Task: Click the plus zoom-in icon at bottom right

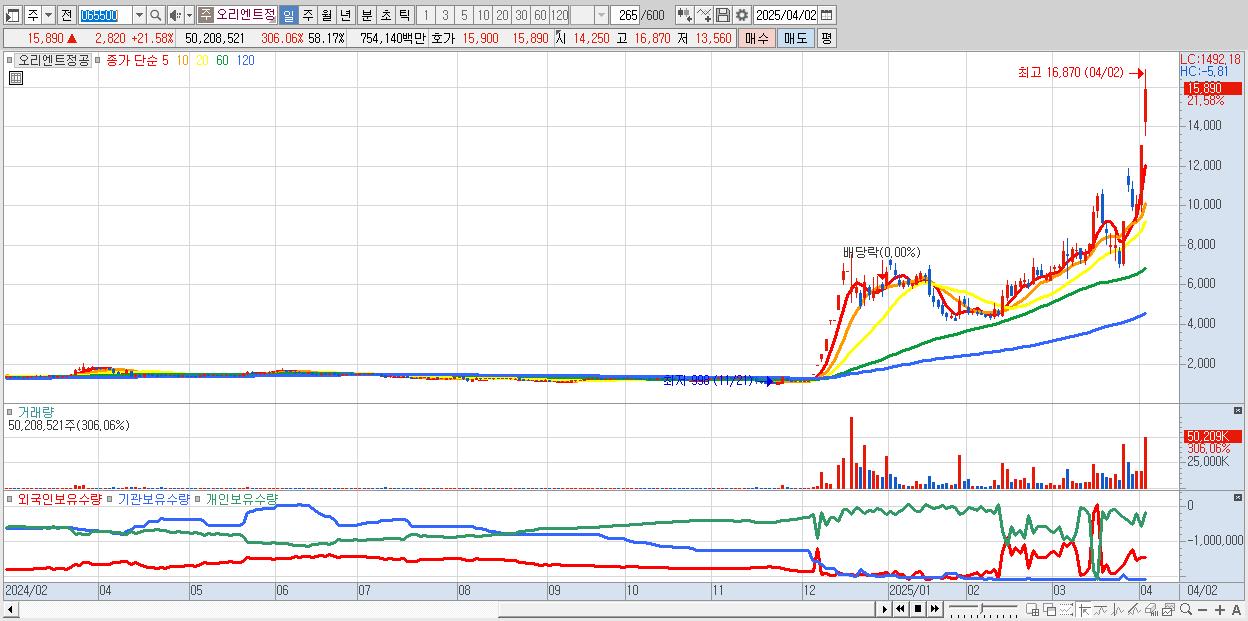Action: coord(1219,609)
